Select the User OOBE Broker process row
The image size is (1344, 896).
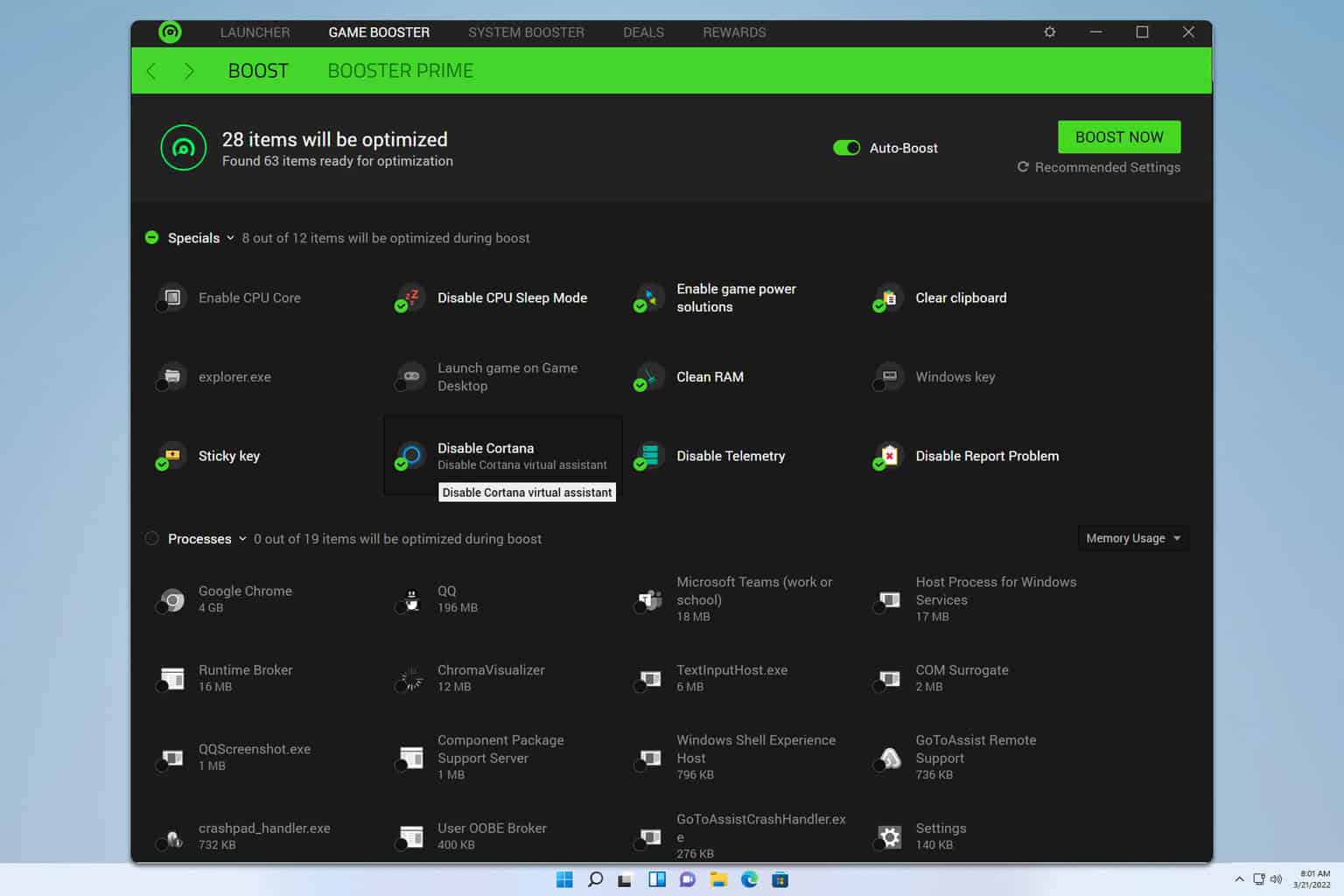pos(504,836)
